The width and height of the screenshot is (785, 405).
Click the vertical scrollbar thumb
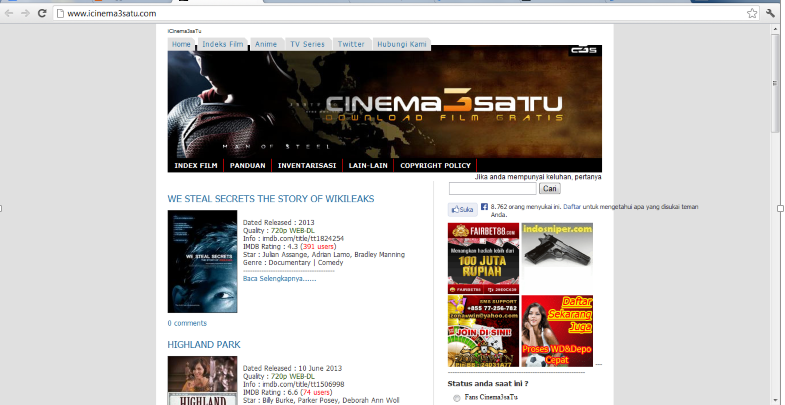(x=775, y=83)
